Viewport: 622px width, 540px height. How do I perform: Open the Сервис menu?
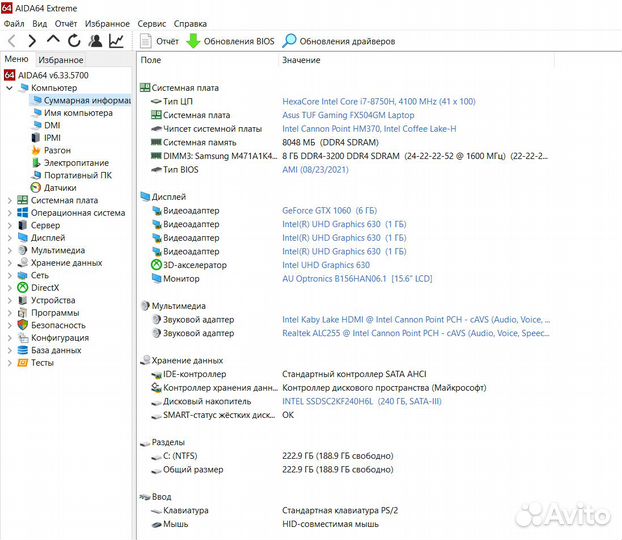(152, 24)
